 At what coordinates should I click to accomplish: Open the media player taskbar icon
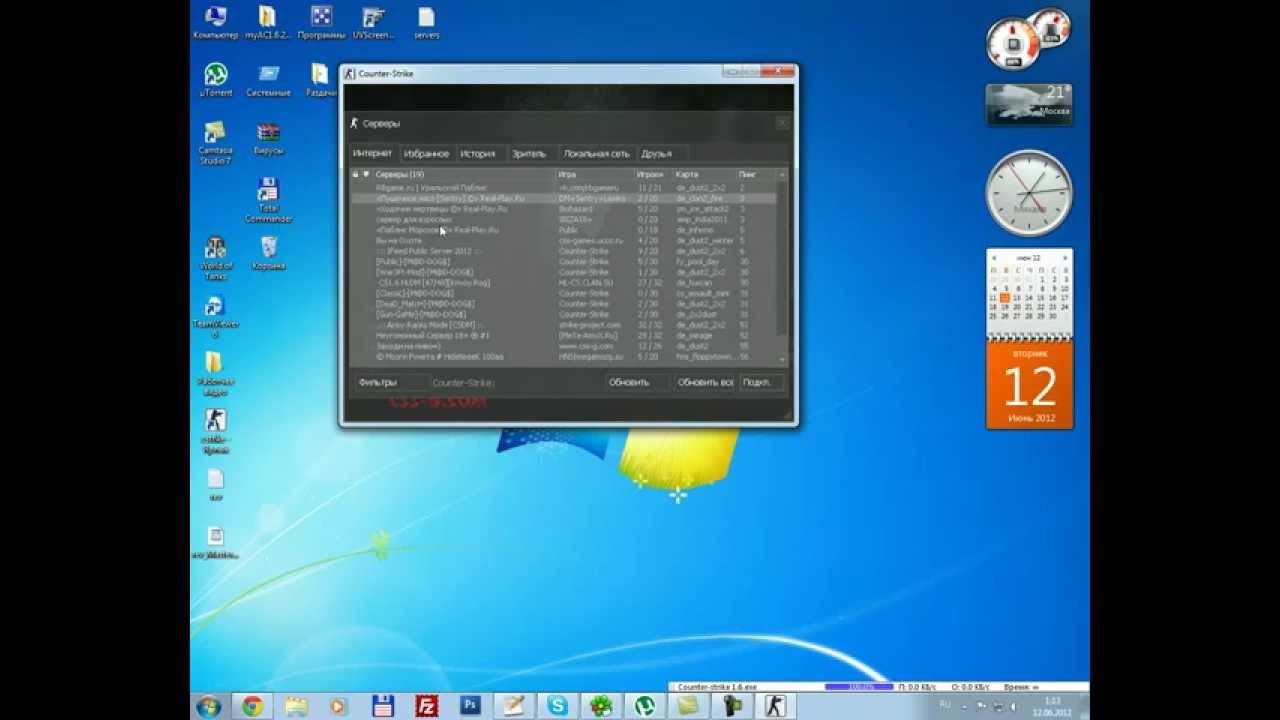click(338, 706)
